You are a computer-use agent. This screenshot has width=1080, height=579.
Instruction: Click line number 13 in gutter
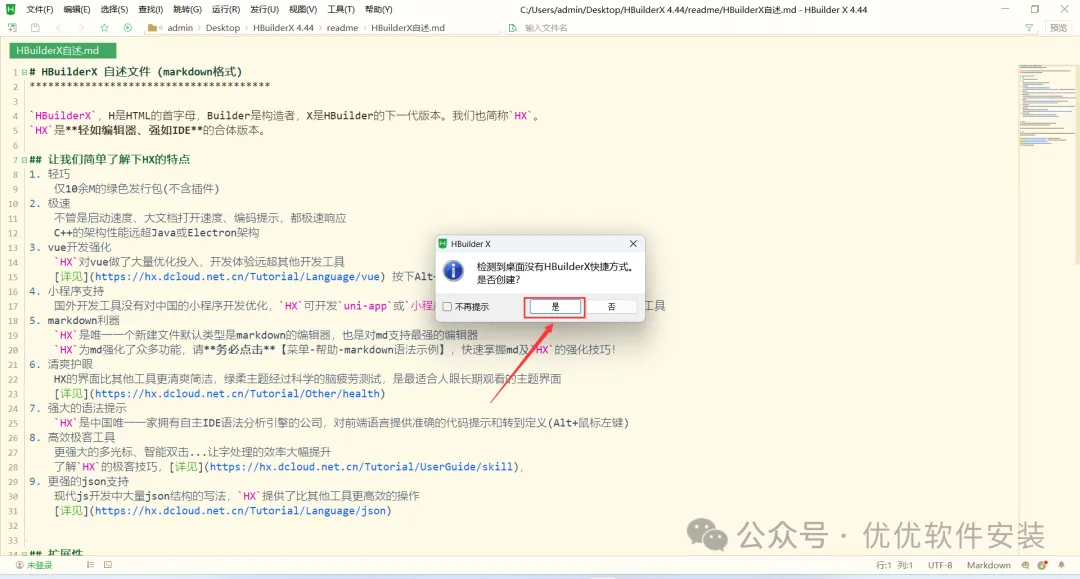[13, 248]
